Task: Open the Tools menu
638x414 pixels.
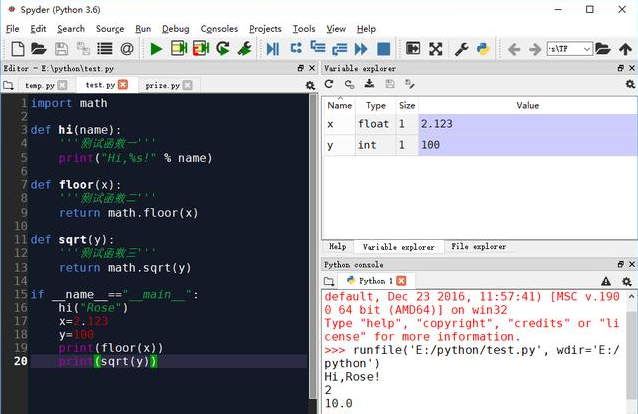Action: pos(304,29)
